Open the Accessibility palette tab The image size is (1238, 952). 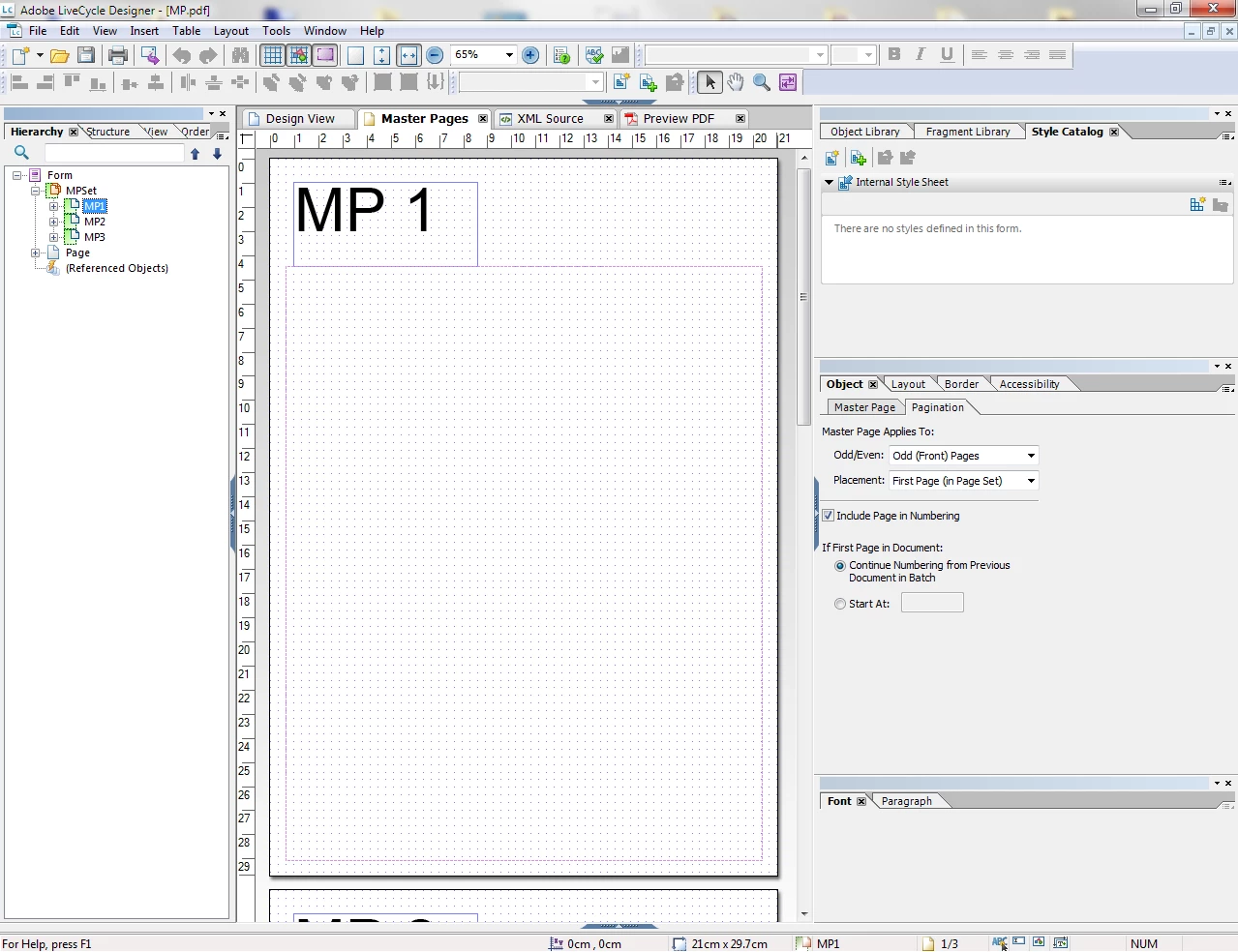(x=1029, y=384)
